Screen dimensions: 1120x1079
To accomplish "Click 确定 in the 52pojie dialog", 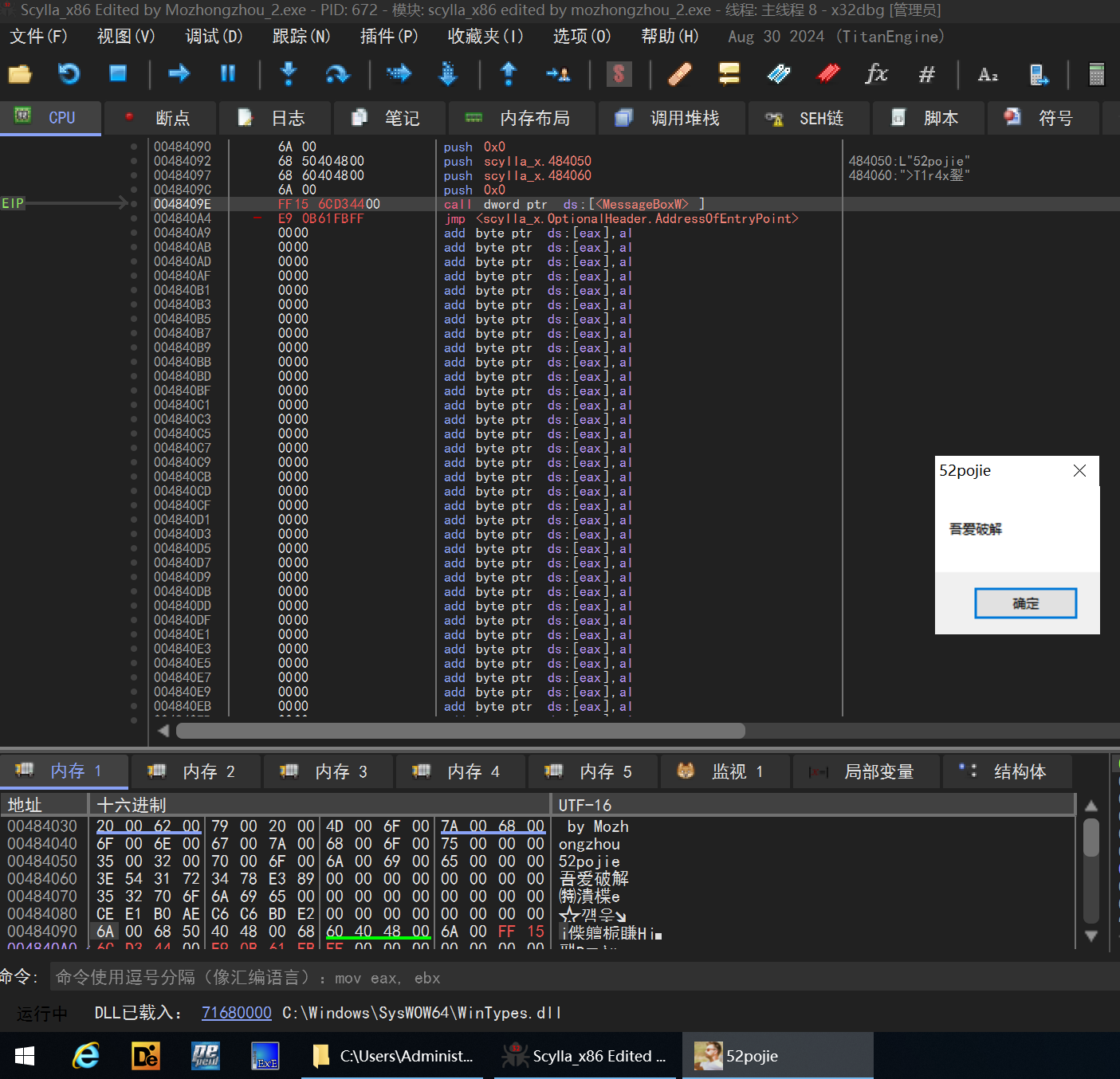I will (x=1025, y=603).
